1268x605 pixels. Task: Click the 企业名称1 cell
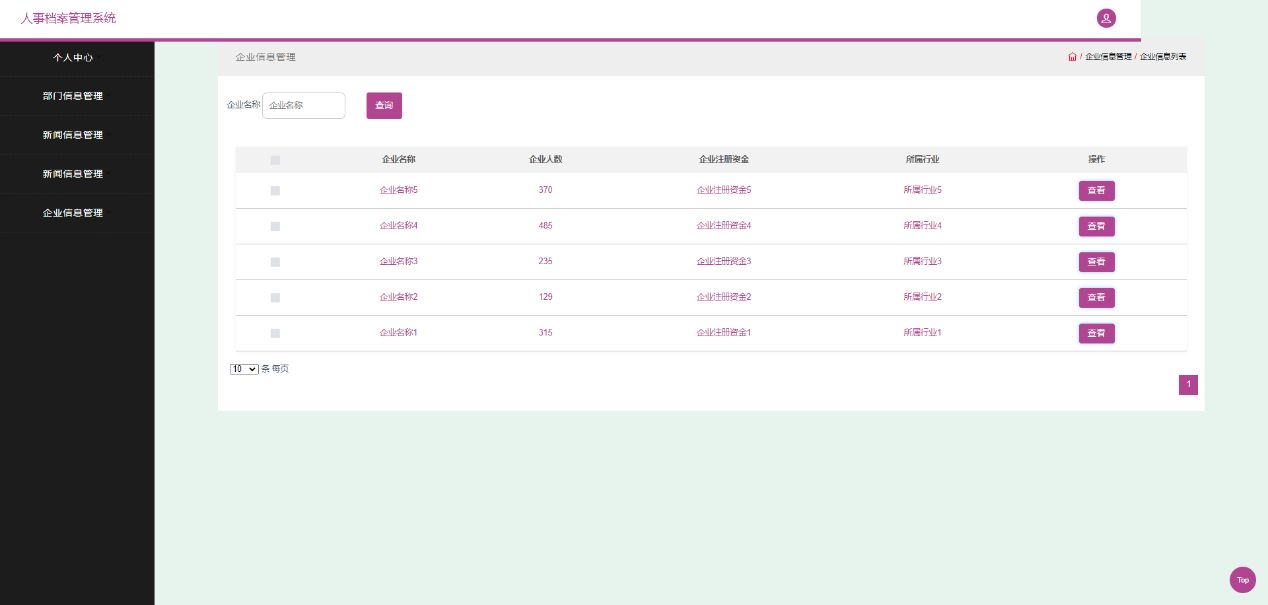(398, 333)
